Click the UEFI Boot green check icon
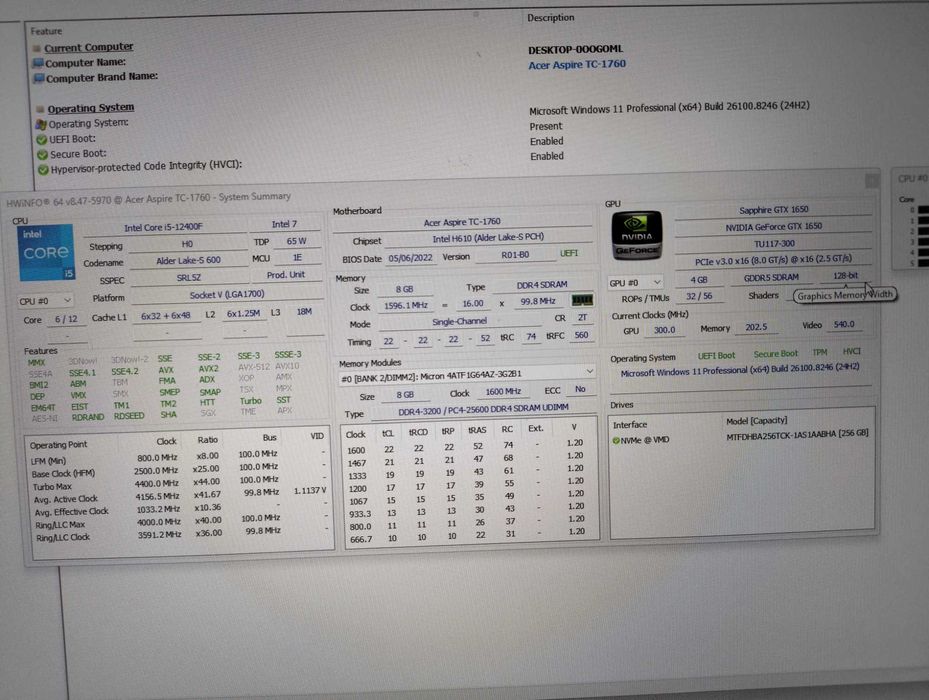The width and height of the screenshot is (929, 700). [42, 140]
